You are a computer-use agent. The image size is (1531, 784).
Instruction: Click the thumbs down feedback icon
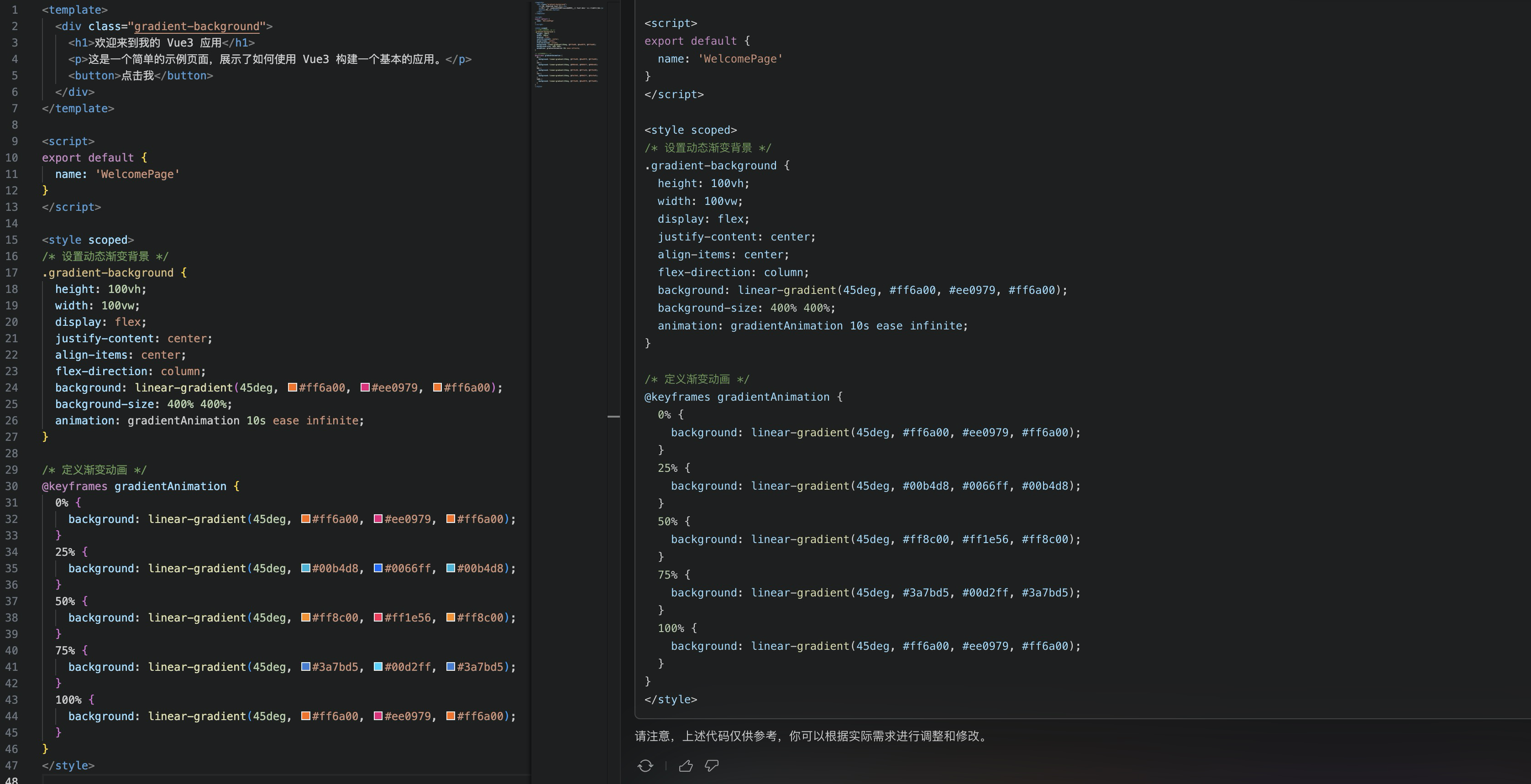[712, 766]
